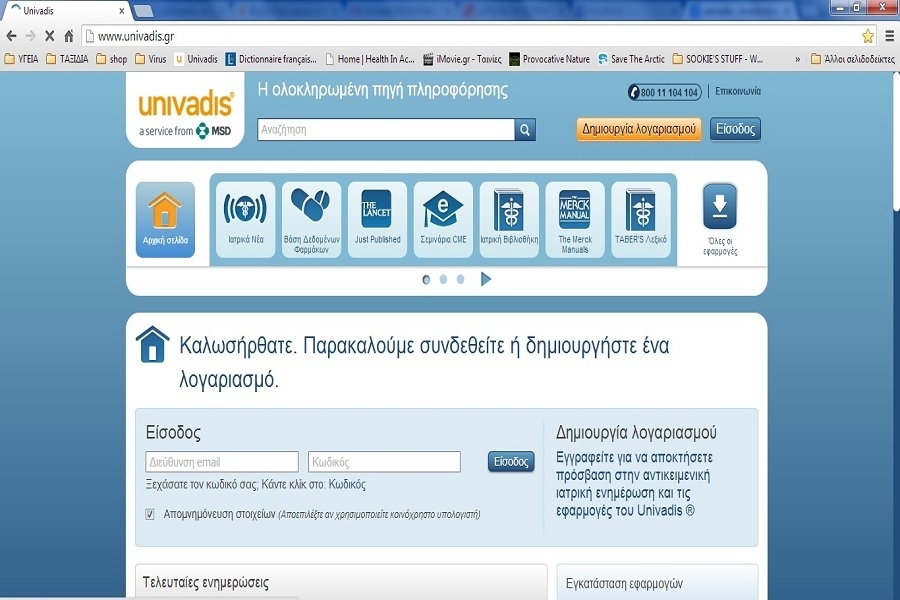Stop page loading with X button
The width and height of the screenshot is (900, 600).
point(49,36)
